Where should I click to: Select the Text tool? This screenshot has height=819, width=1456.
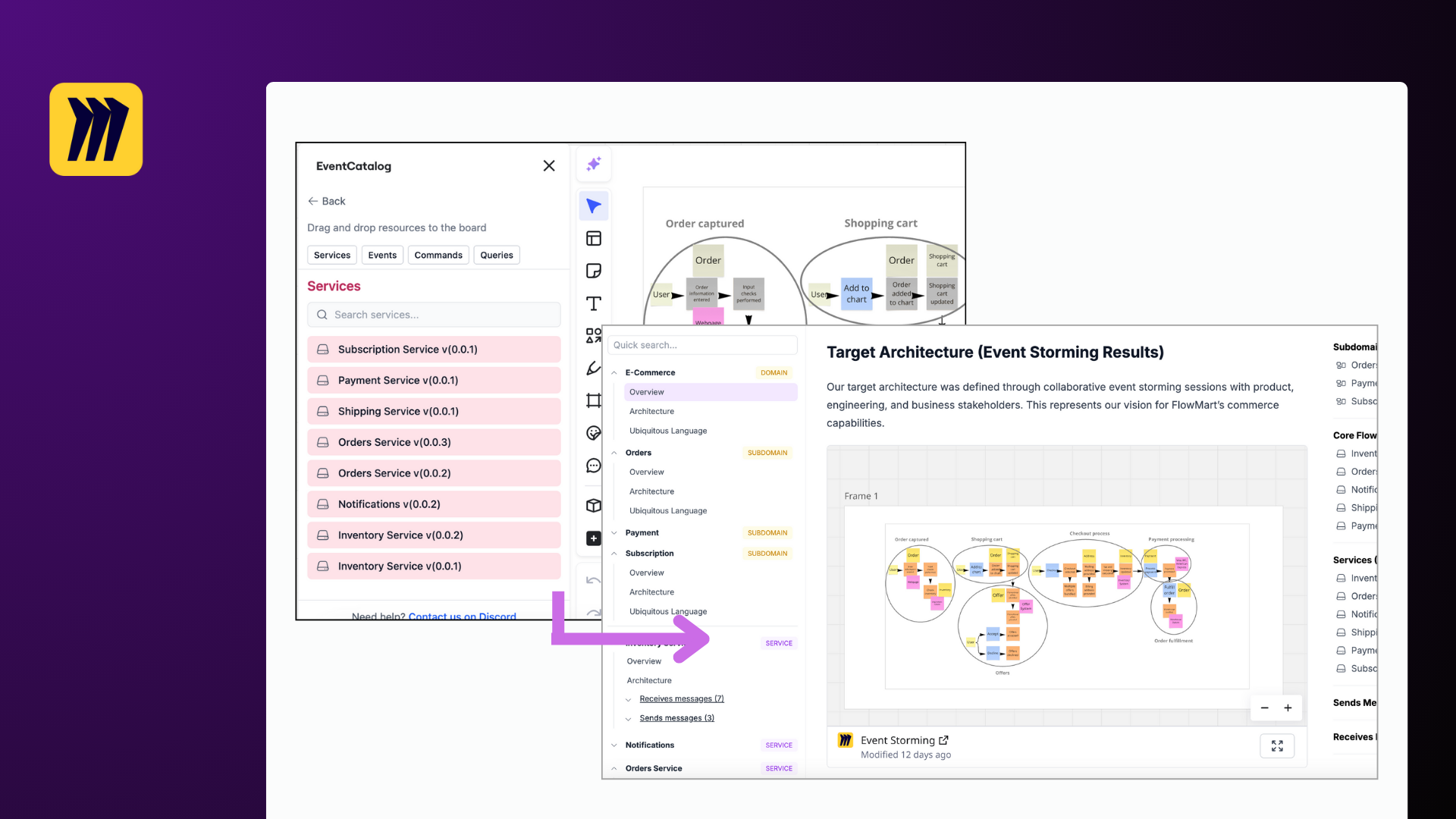tap(594, 303)
